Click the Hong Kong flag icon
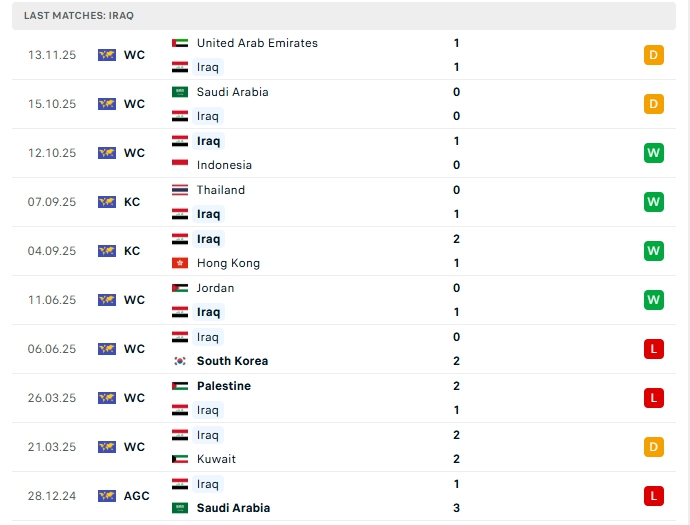The width and height of the screenshot is (690, 525). pos(180,263)
